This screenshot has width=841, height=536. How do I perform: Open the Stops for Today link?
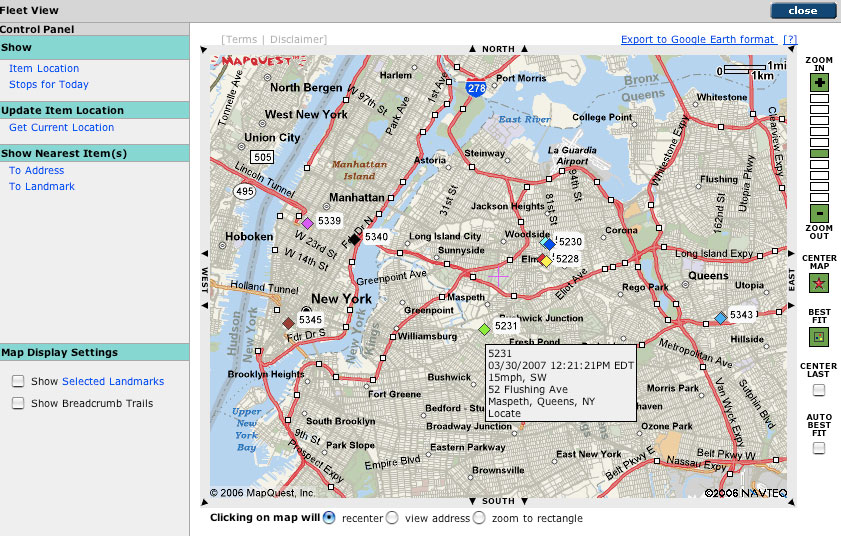coord(49,84)
